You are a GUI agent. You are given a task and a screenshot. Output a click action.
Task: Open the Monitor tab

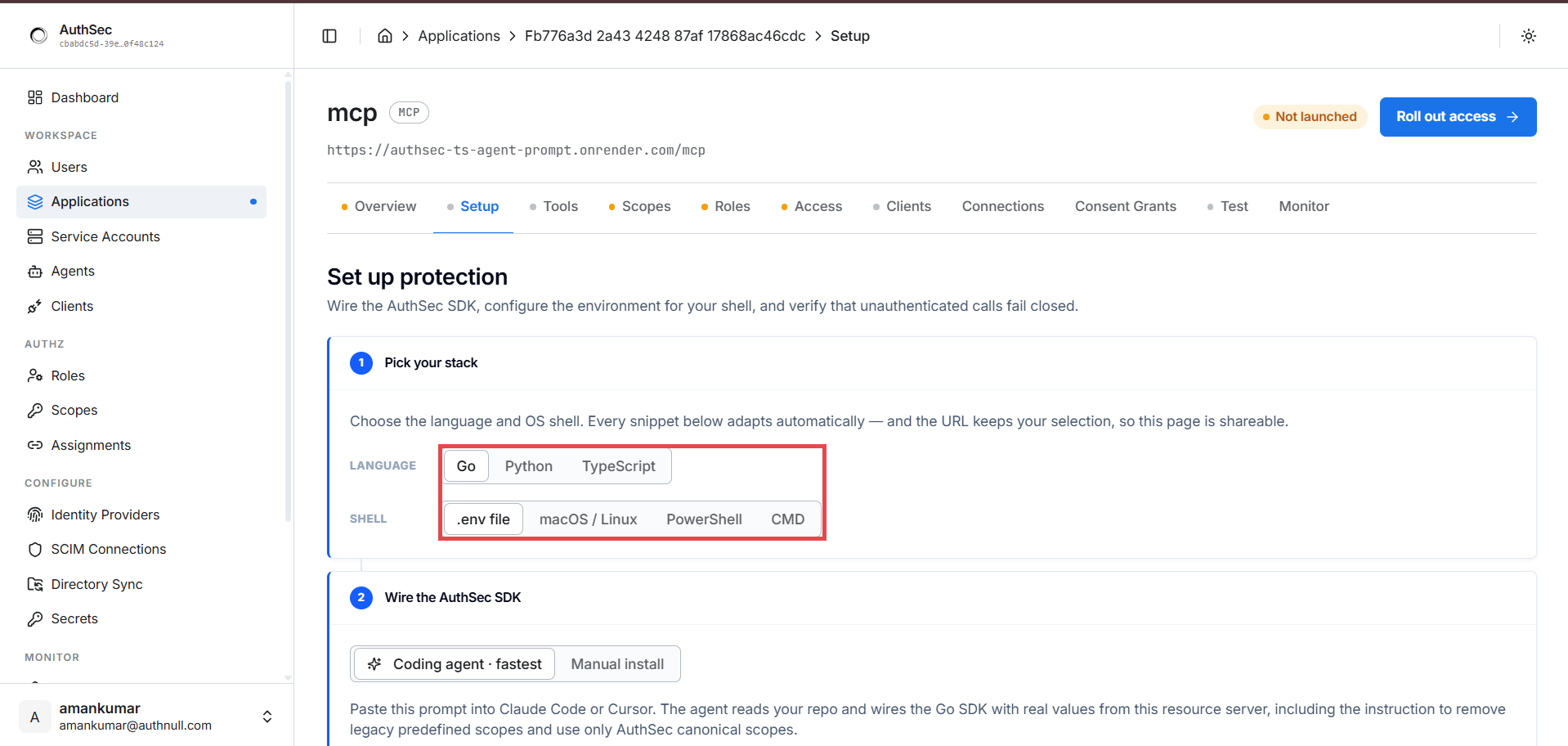click(1304, 207)
